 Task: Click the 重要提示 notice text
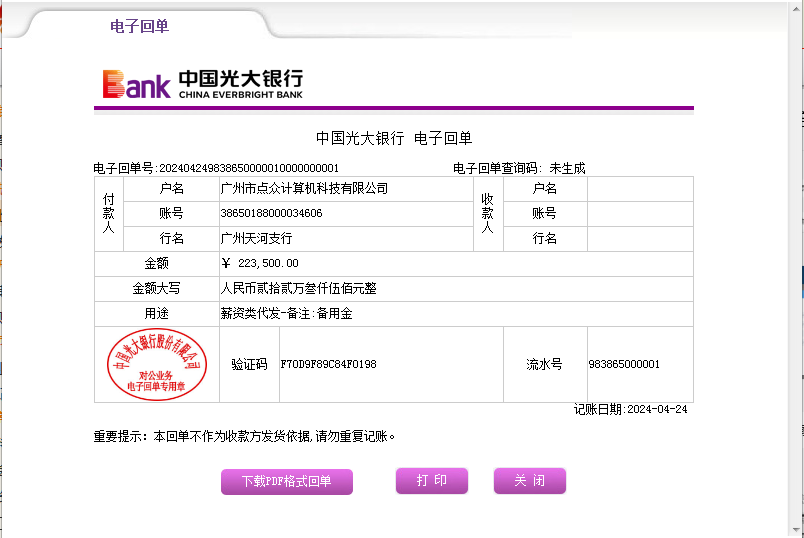tap(245, 436)
